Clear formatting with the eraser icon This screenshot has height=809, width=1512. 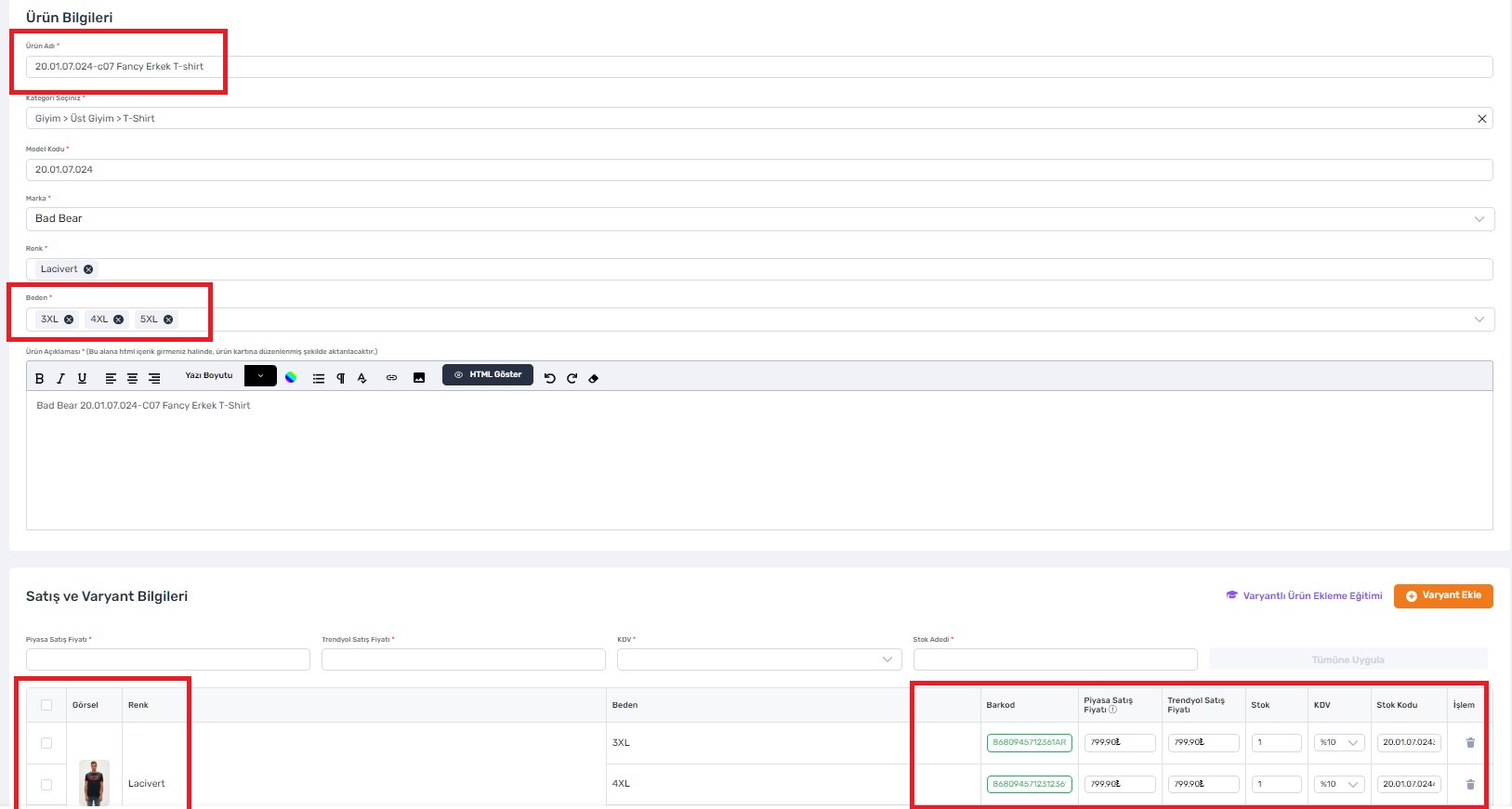point(594,378)
